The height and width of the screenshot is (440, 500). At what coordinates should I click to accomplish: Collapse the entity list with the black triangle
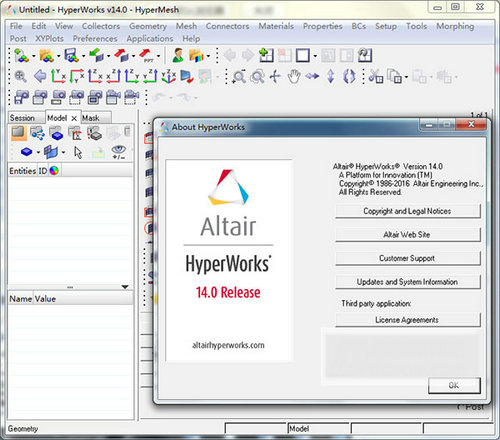(x=125, y=287)
